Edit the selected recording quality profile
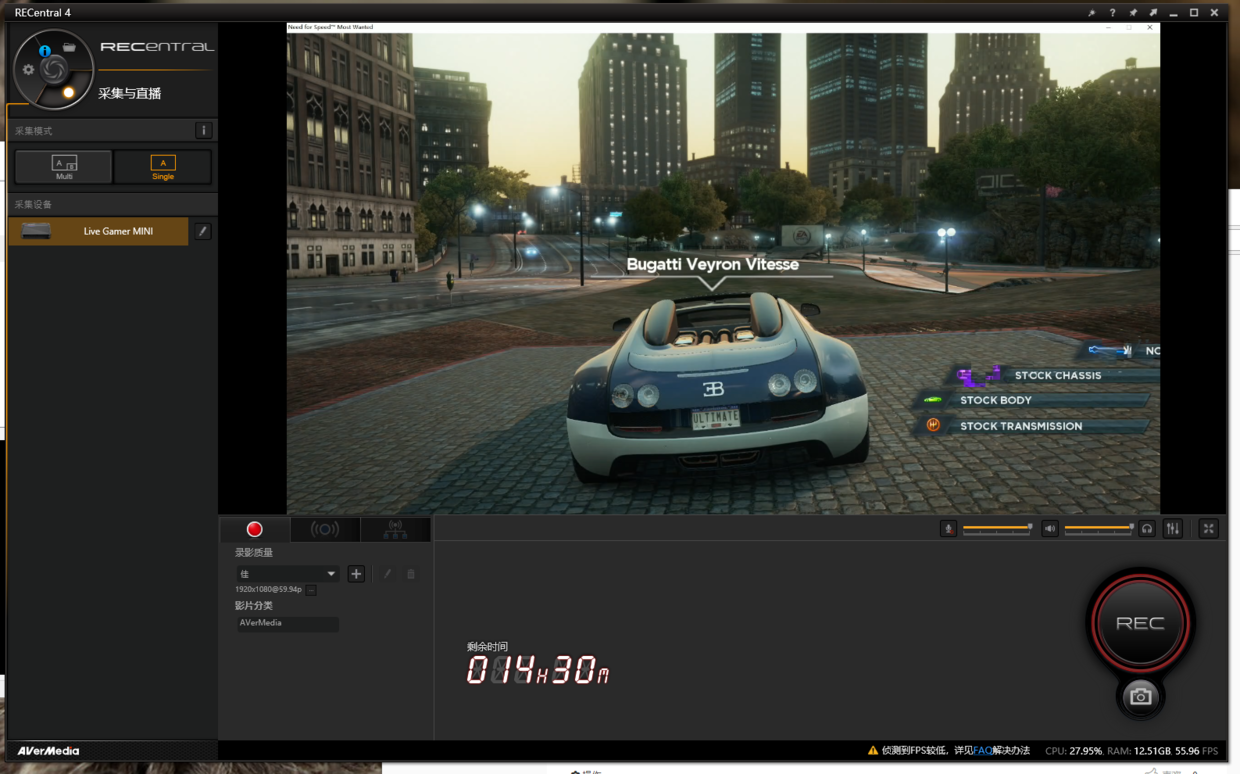The height and width of the screenshot is (774, 1240). coord(387,574)
